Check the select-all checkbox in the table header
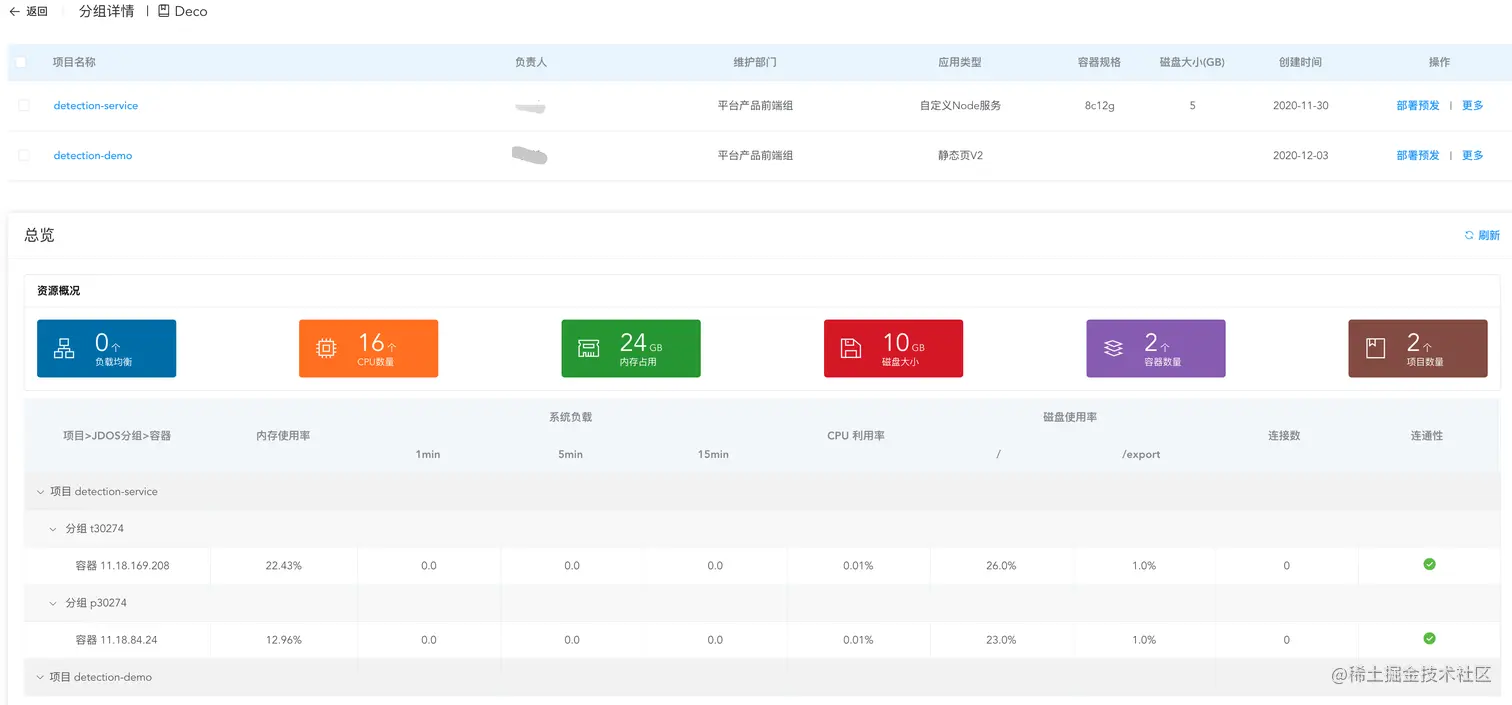 (20, 61)
